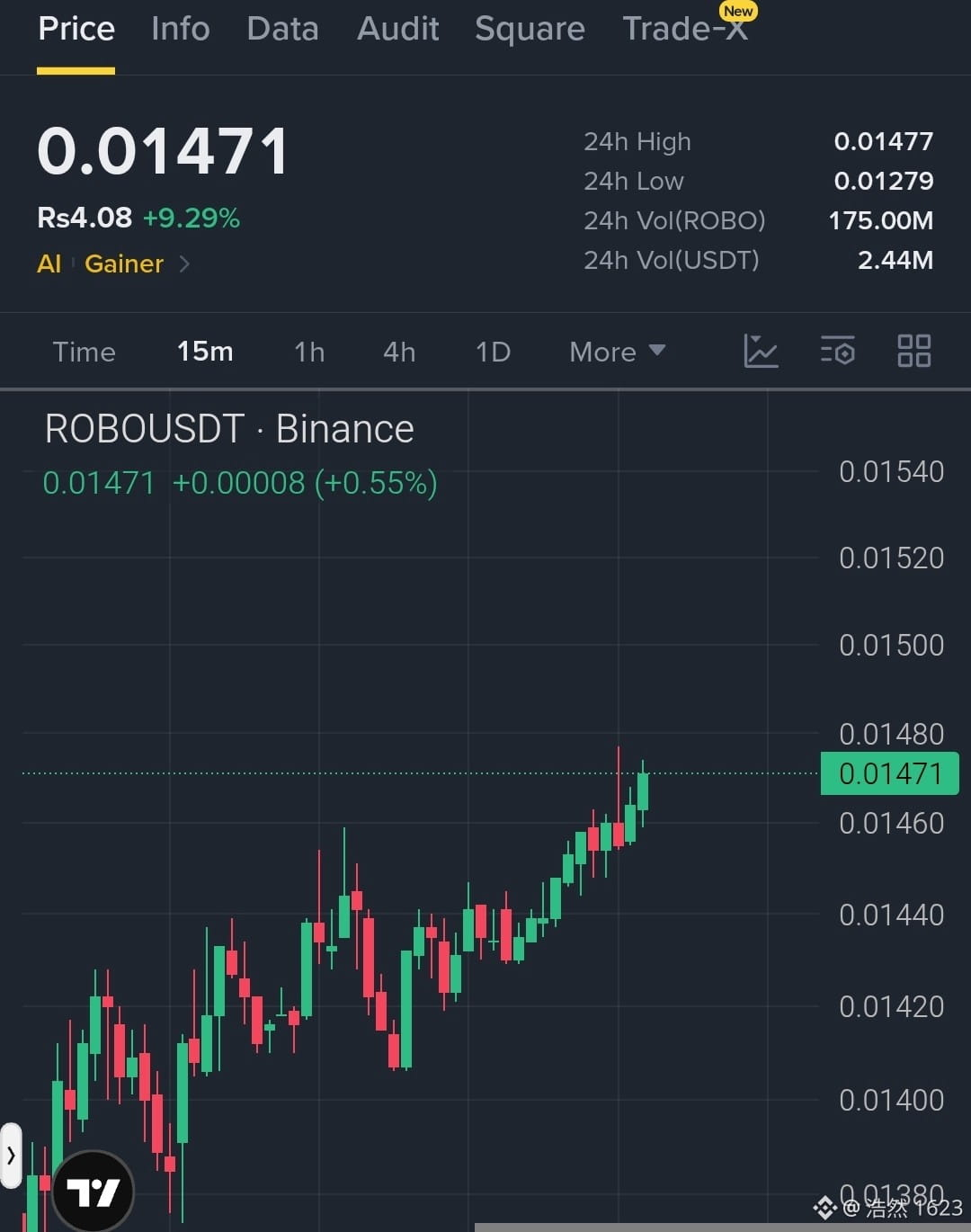971x1232 pixels.
Task: Click the large 0.01471 current price
Action: point(163,151)
